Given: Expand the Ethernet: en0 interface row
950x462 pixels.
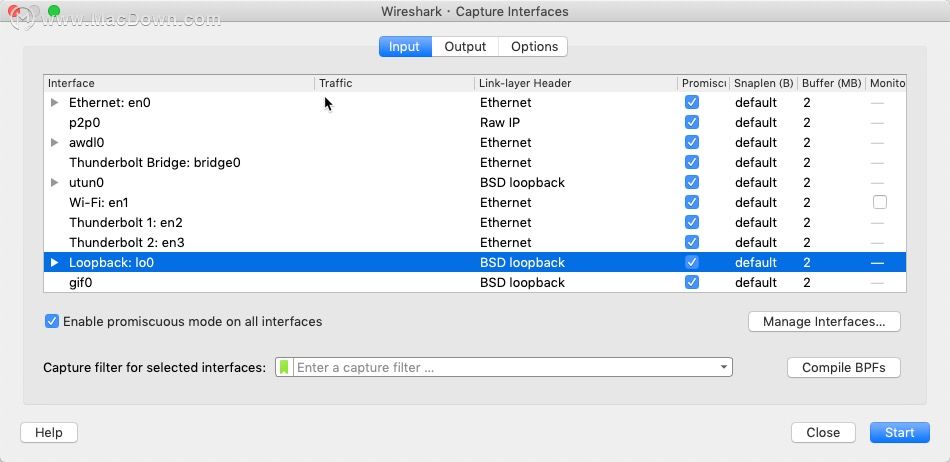Looking at the screenshot, I should tap(55, 102).
